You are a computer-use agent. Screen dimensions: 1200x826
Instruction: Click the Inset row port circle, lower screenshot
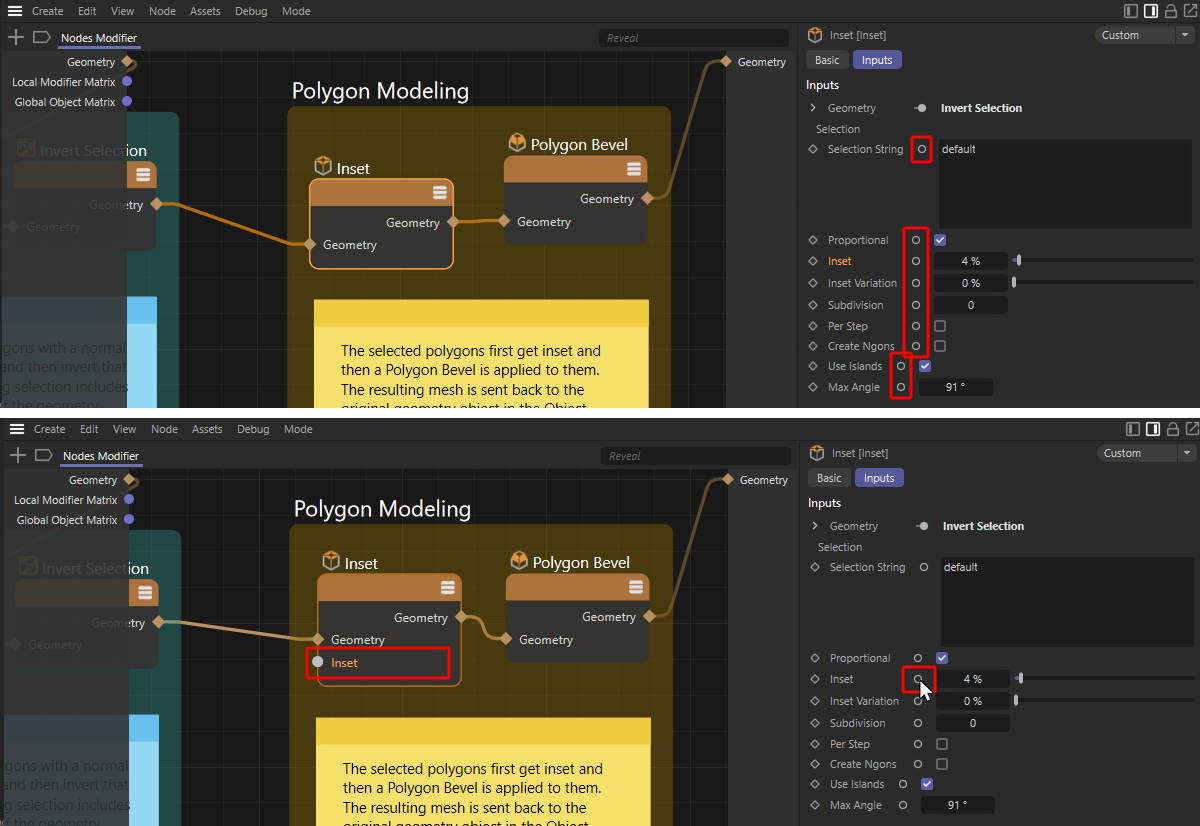[x=918, y=679]
